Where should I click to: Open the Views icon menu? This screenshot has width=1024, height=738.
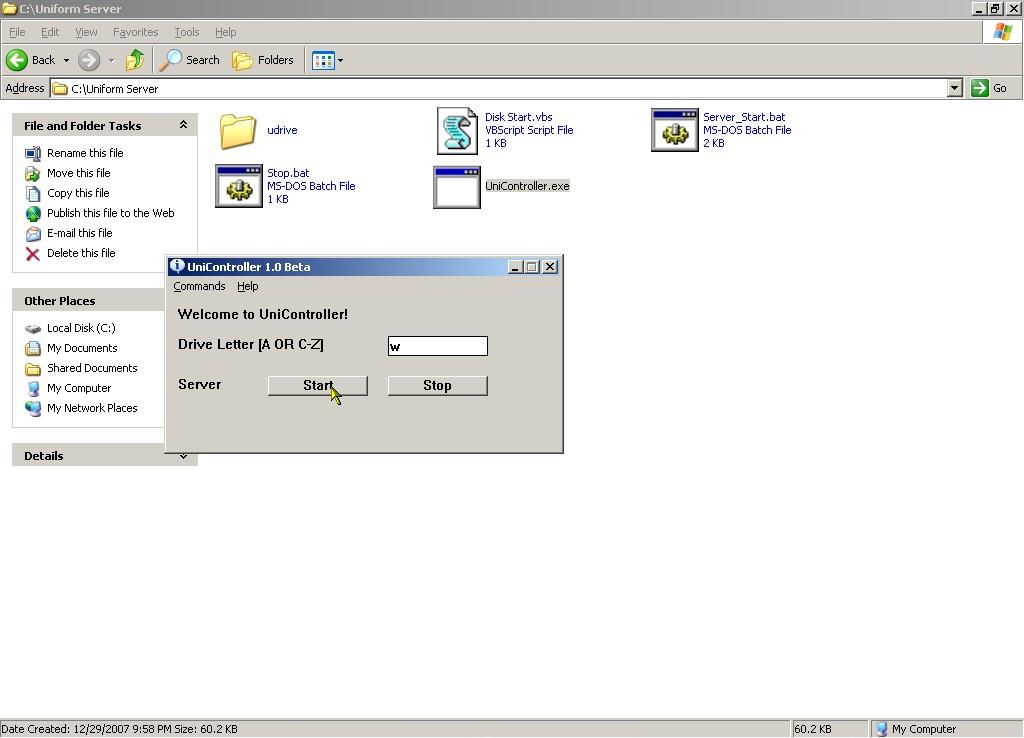pyautogui.click(x=323, y=61)
